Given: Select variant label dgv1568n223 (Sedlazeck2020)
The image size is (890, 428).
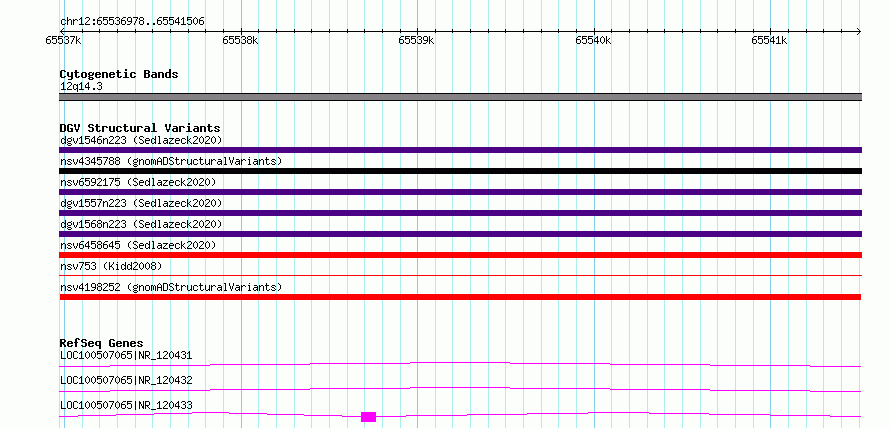Looking at the screenshot, I should (141, 224).
